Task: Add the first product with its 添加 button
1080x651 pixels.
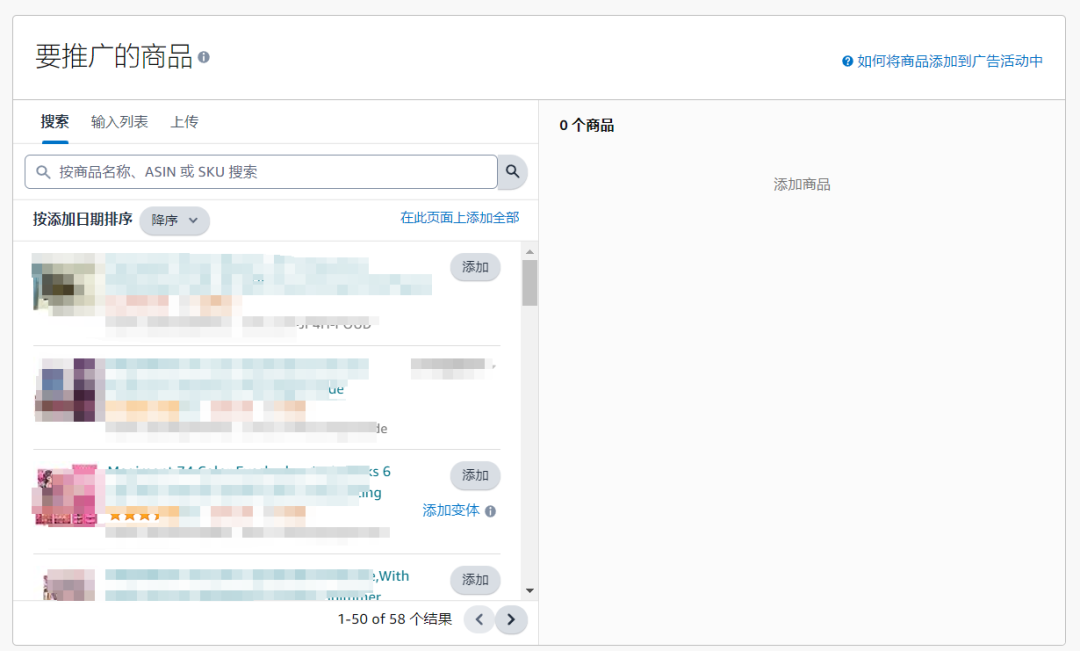Action: pyautogui.click(x=474, y=267)
